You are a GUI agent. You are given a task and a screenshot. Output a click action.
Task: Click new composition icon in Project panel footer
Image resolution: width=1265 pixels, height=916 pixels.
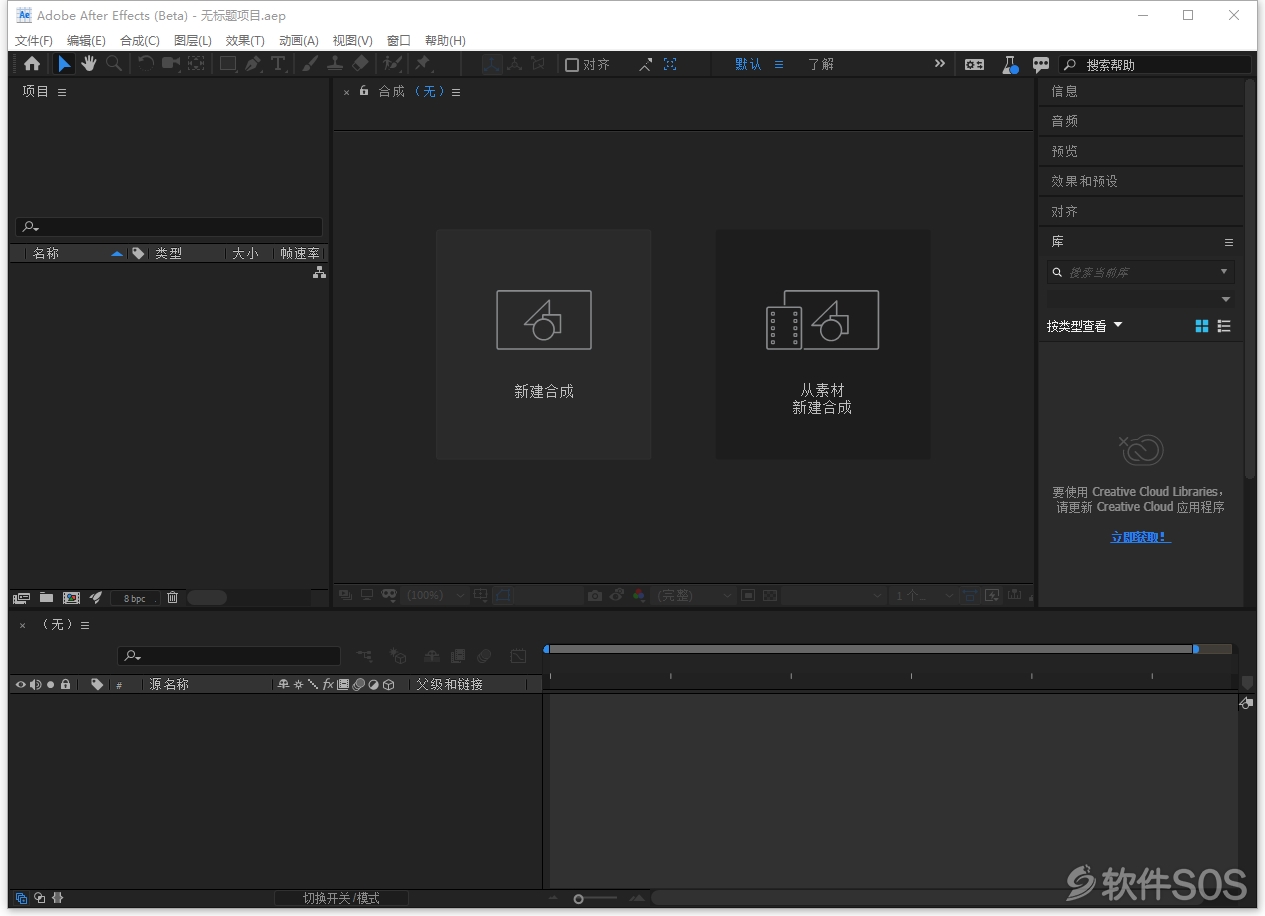[x=71, y=597]
